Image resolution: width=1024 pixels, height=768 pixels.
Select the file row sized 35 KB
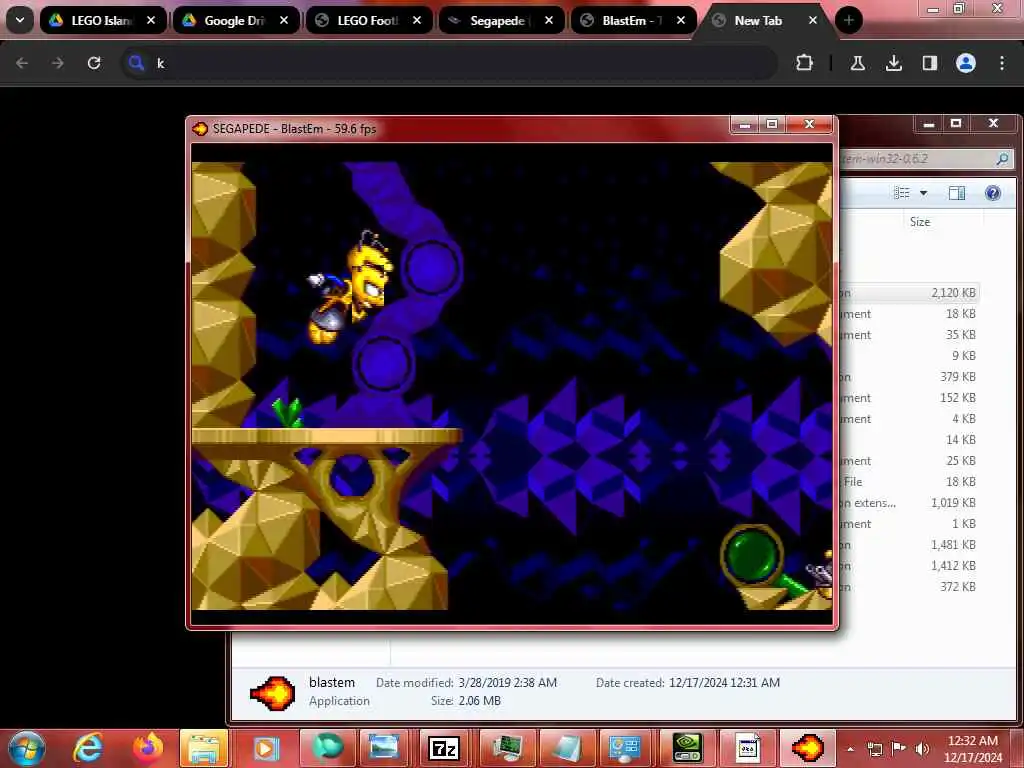909,335
